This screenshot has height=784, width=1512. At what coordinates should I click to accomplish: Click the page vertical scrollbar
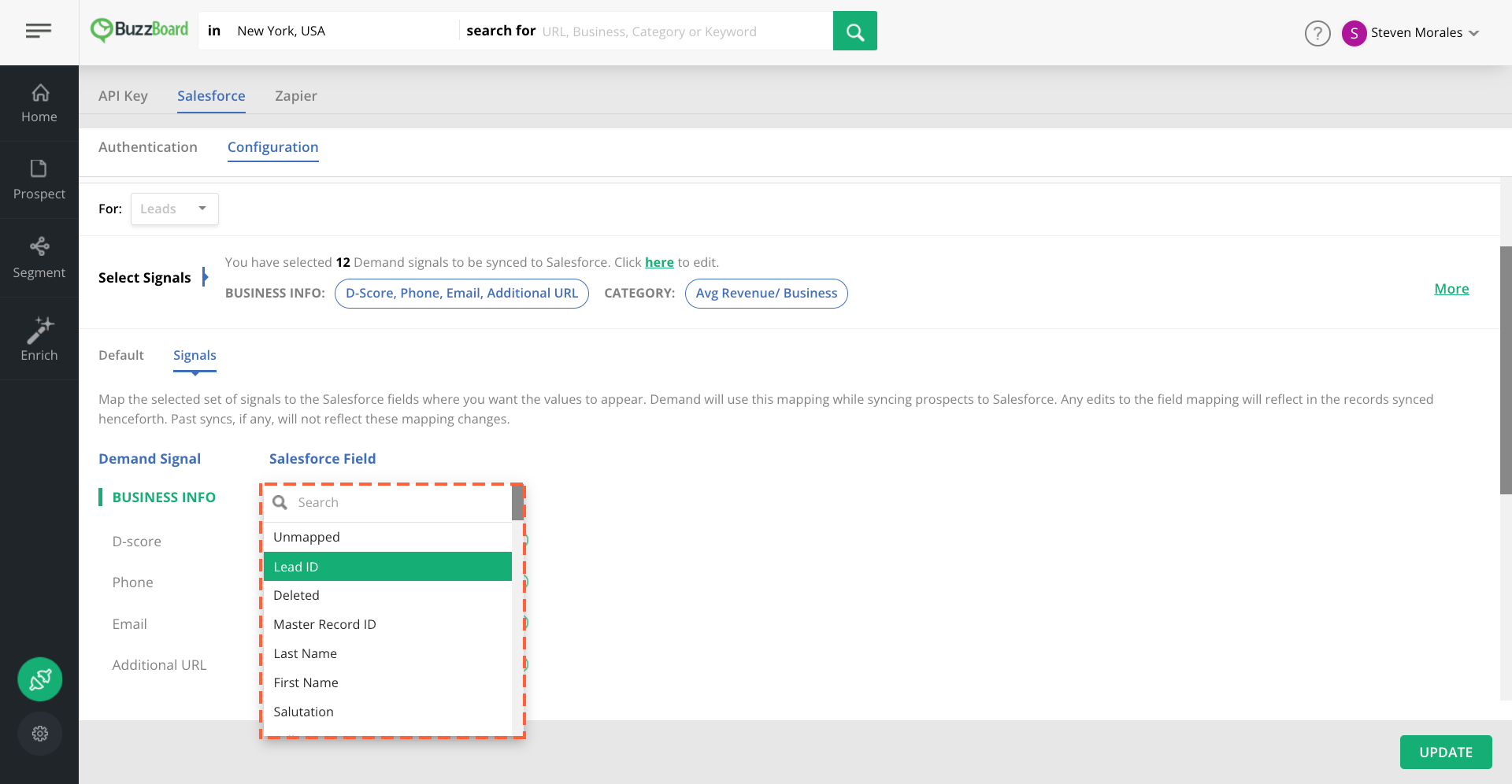[1506, 370]
